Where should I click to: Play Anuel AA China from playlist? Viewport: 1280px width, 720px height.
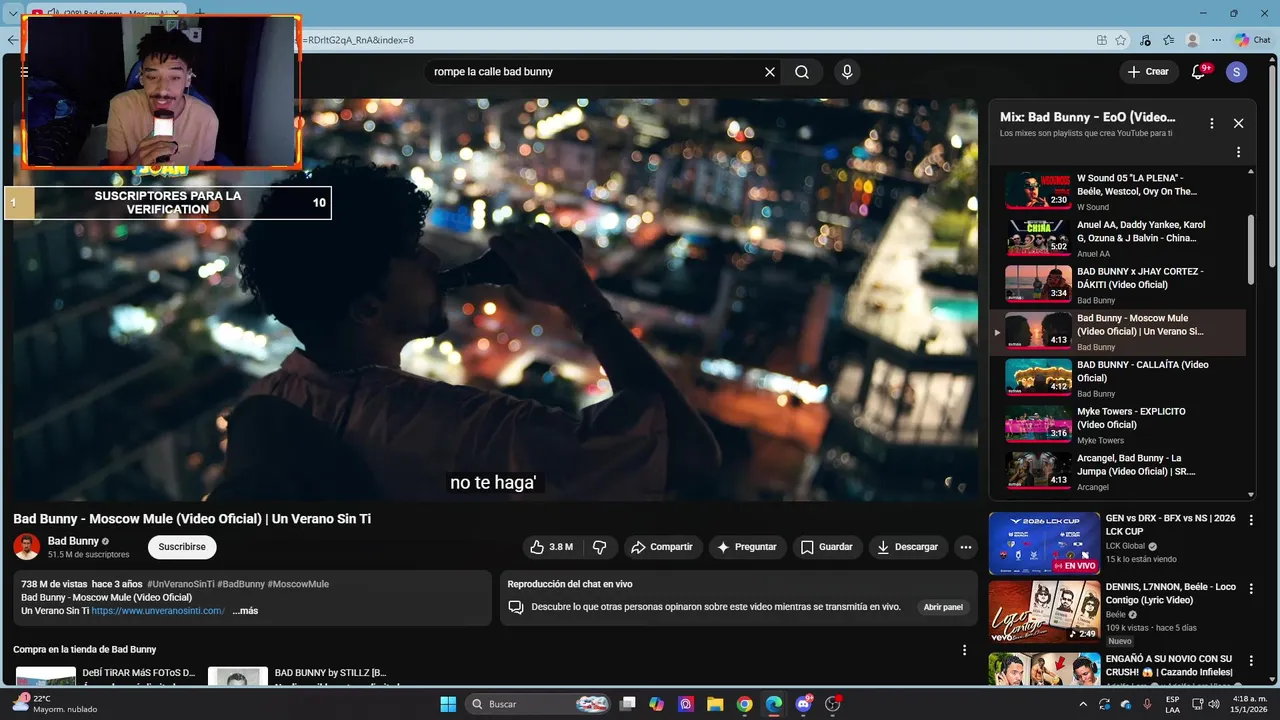point(1118,238)
